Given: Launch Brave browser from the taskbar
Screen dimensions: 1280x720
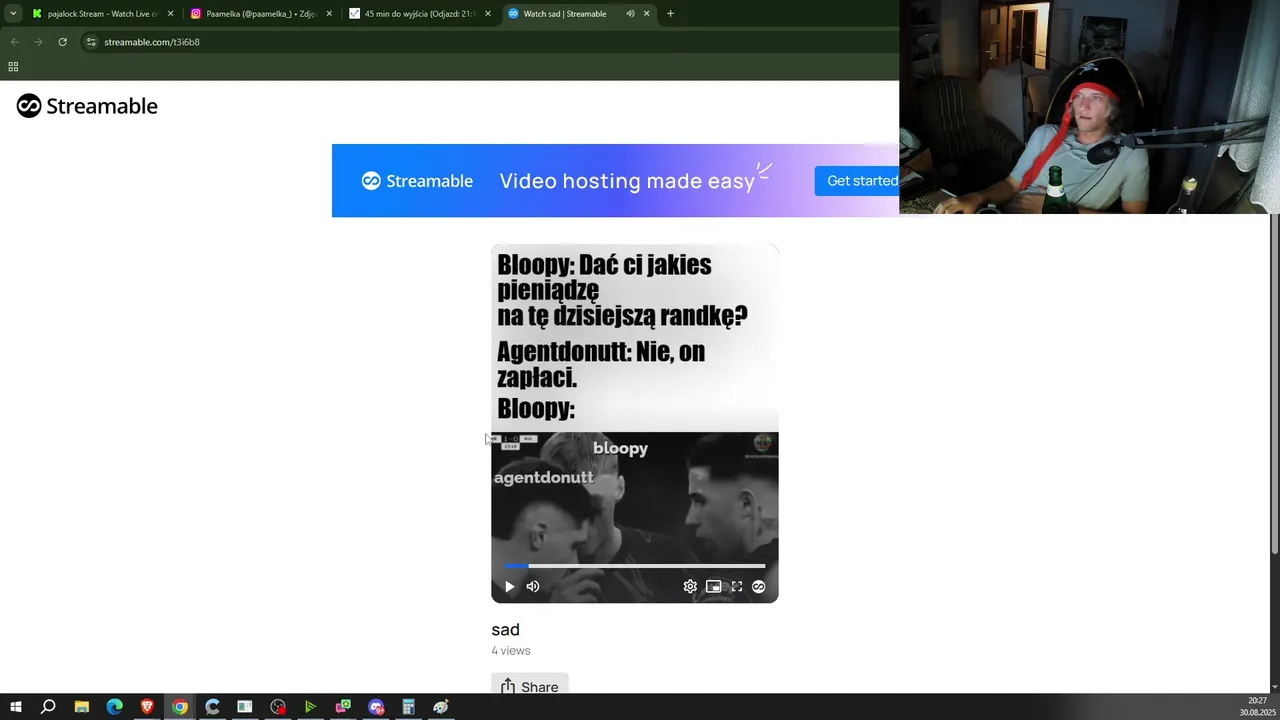Looking at the screenshot, I should [147, 707].
